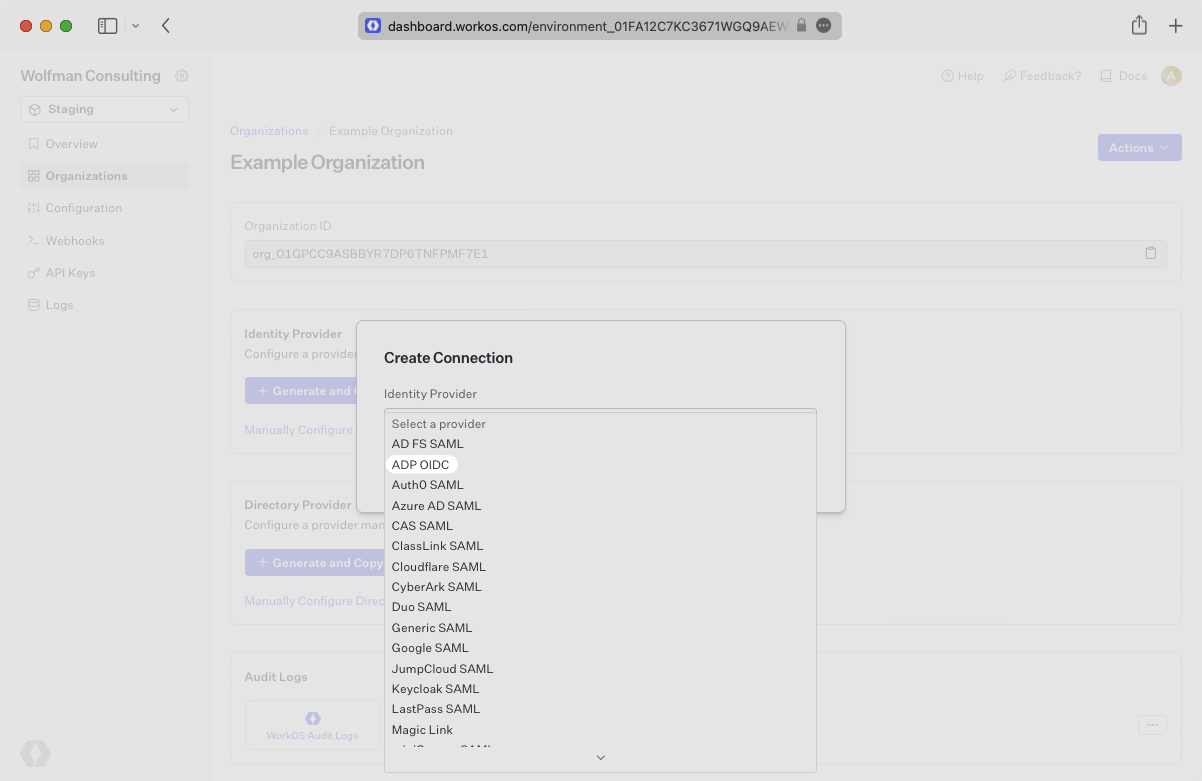Open Docs via its book icon
This screenshot has width=1202, height=781.
click(x=1104, y=75)
